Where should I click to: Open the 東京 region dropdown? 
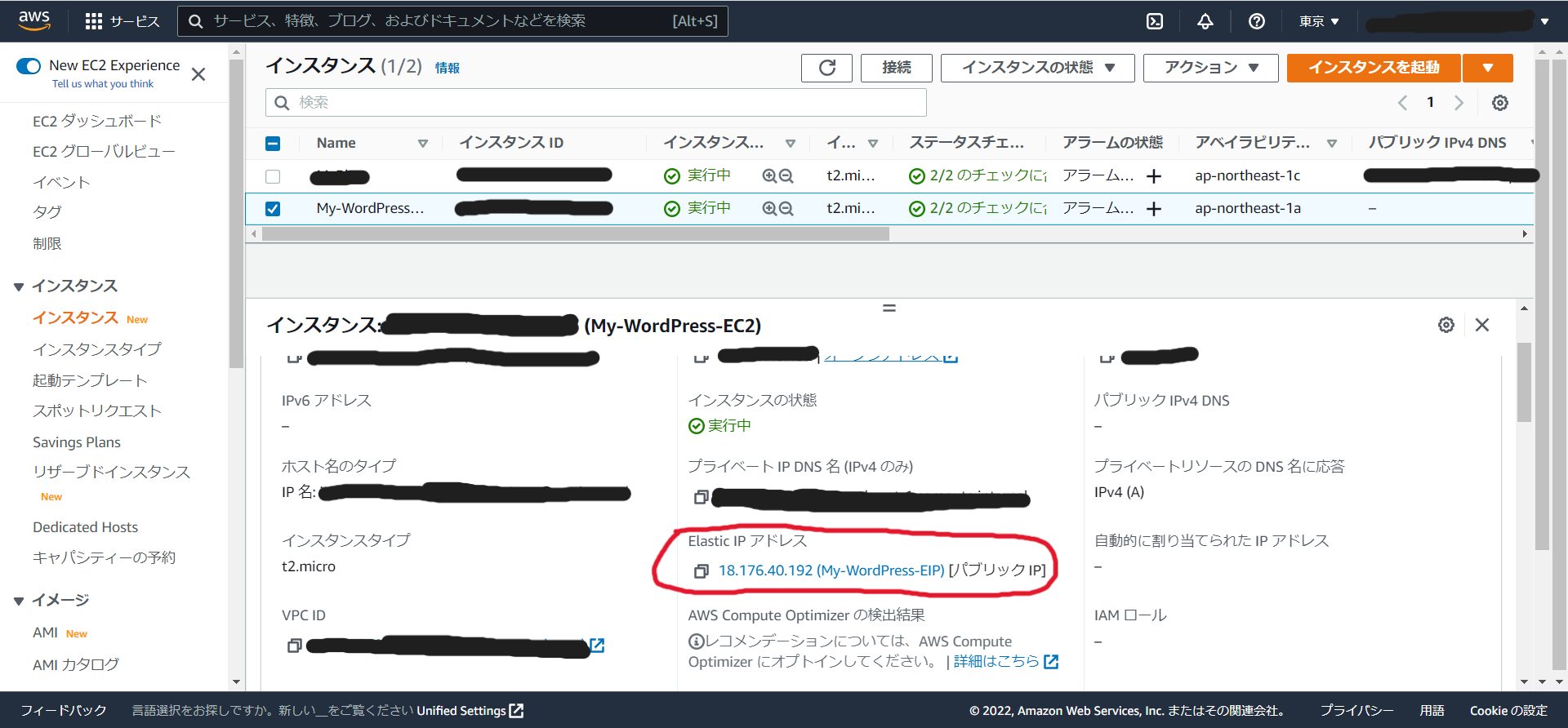tap(1319, 21)
